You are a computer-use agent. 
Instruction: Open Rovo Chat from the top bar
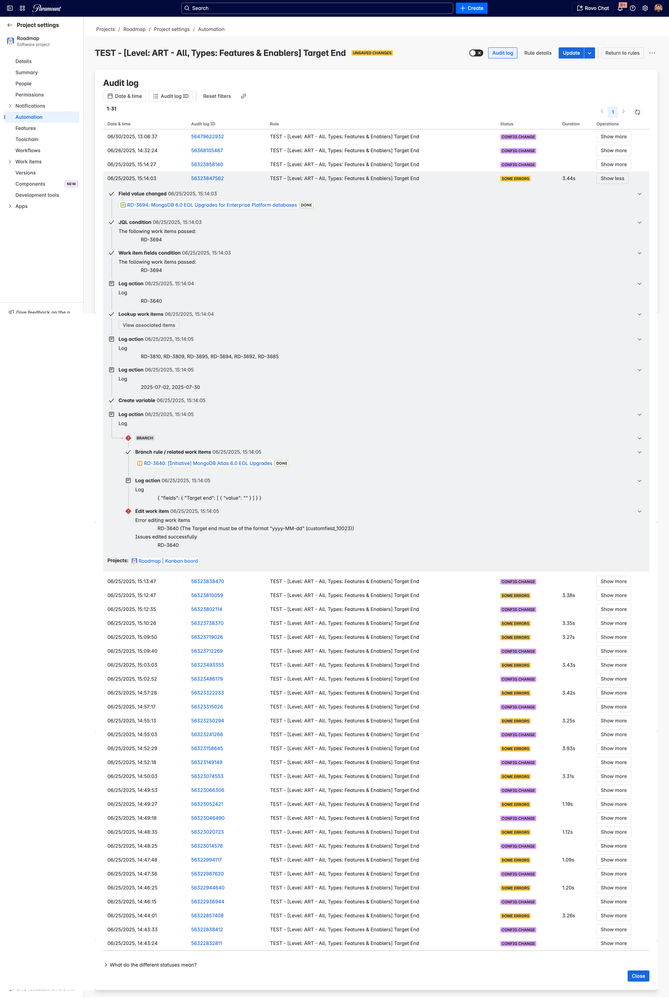[595, 8]
